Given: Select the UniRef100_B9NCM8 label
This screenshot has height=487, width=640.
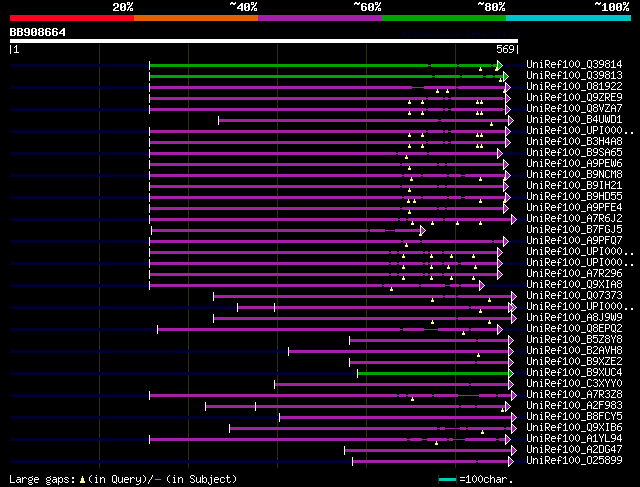Looking at the screenshot, I should pos(574,174).
